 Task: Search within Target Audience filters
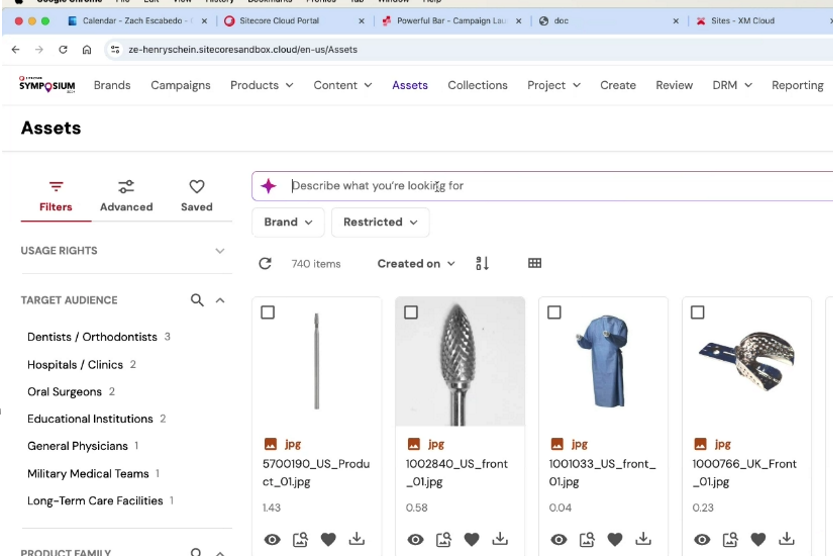197,300
